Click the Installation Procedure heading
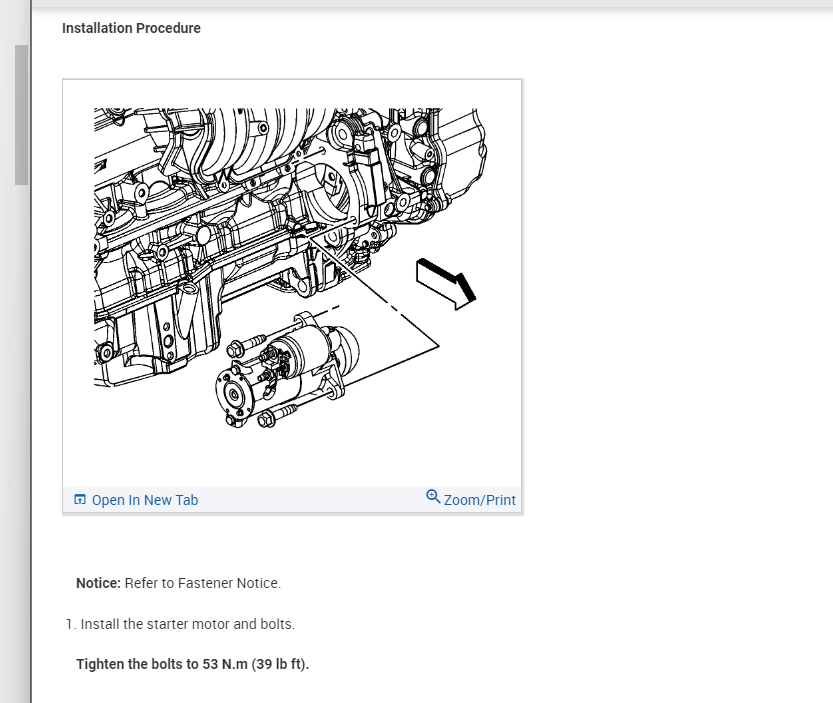The height and width of the screenshot is (703, 833). pyautogui.click(x=131, y=28)
